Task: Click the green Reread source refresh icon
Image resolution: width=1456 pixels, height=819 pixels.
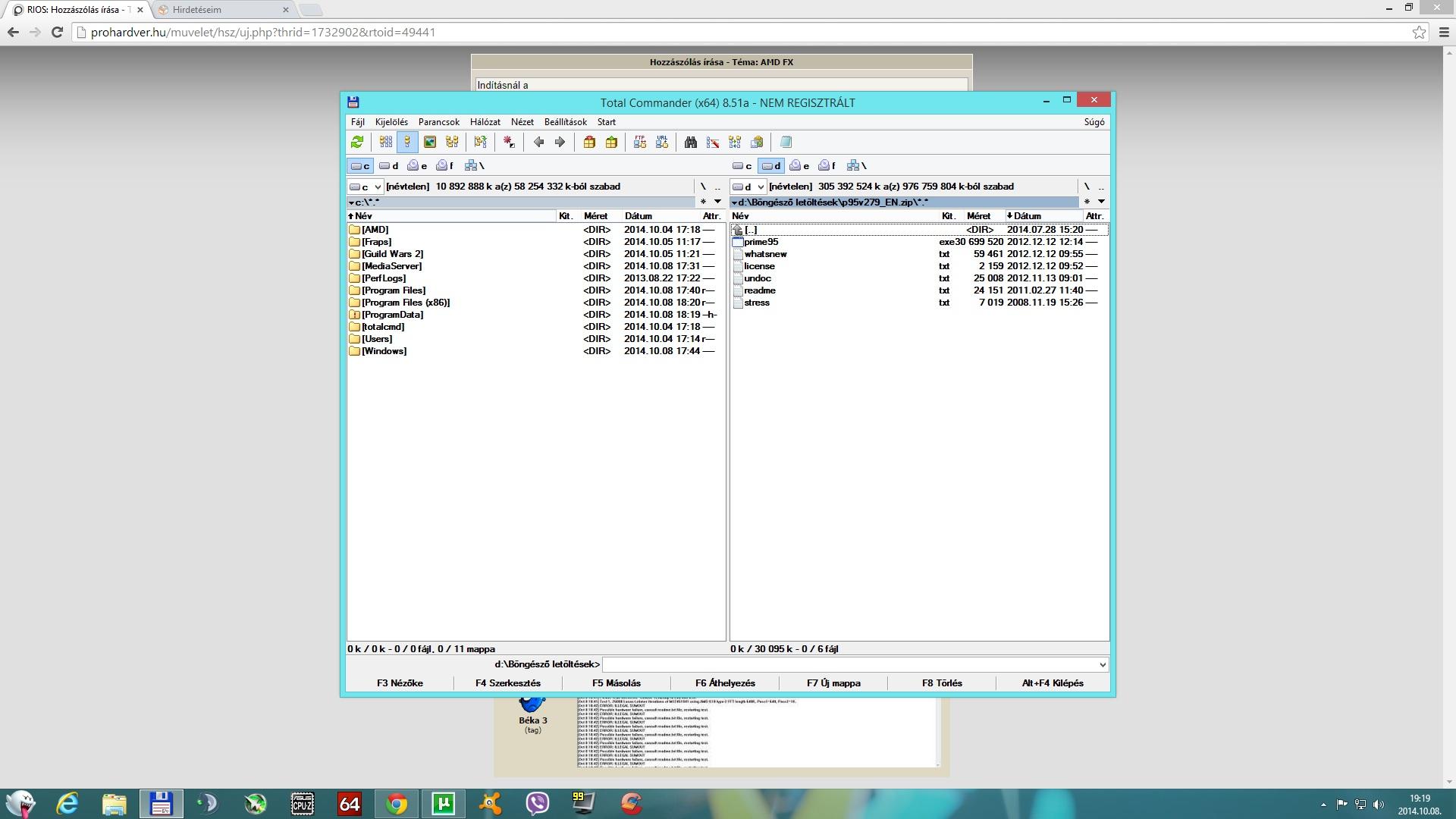Action: [x=357, y=142]
